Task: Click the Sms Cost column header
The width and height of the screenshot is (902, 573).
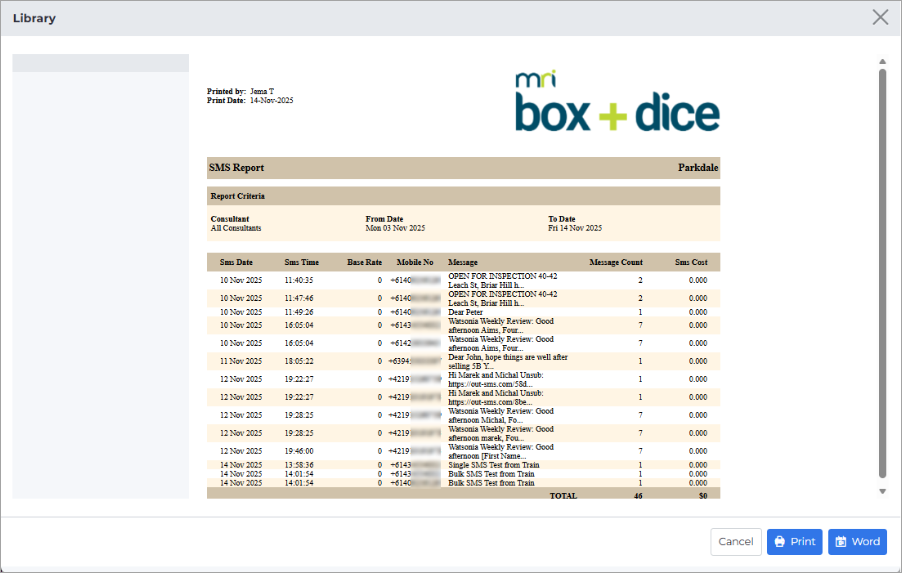Action: point(691,262)
